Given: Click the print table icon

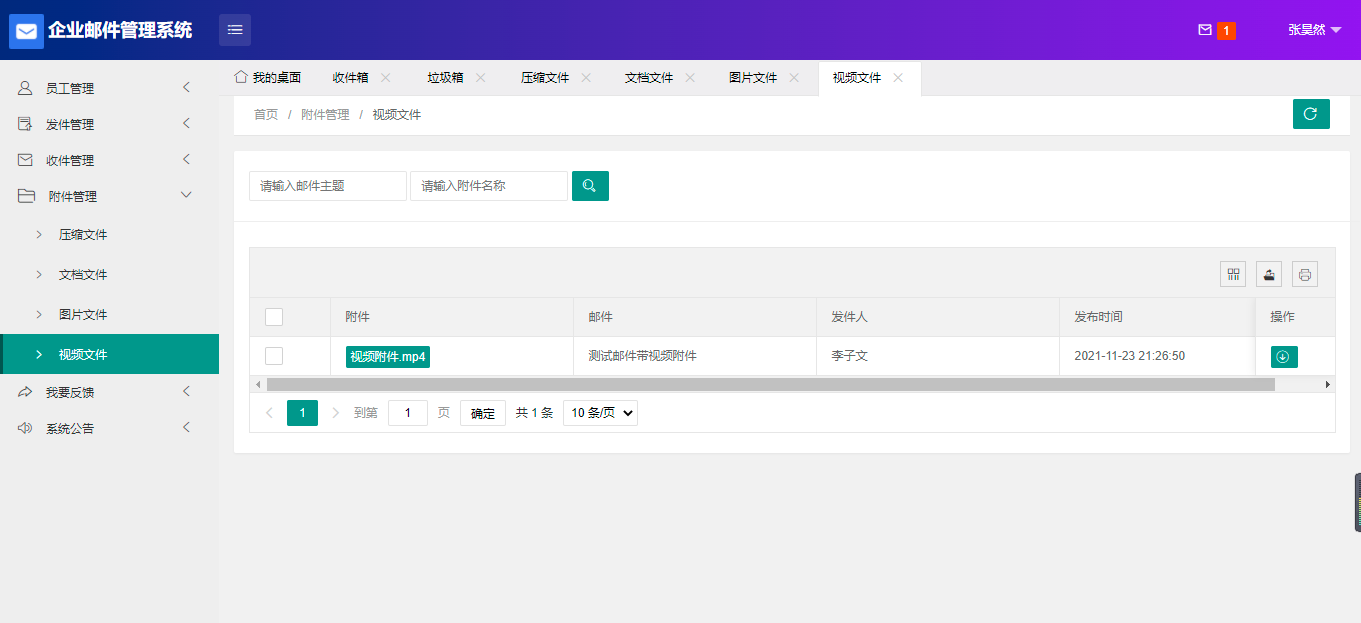Looking at the screenshot, I should point(1305,274).
